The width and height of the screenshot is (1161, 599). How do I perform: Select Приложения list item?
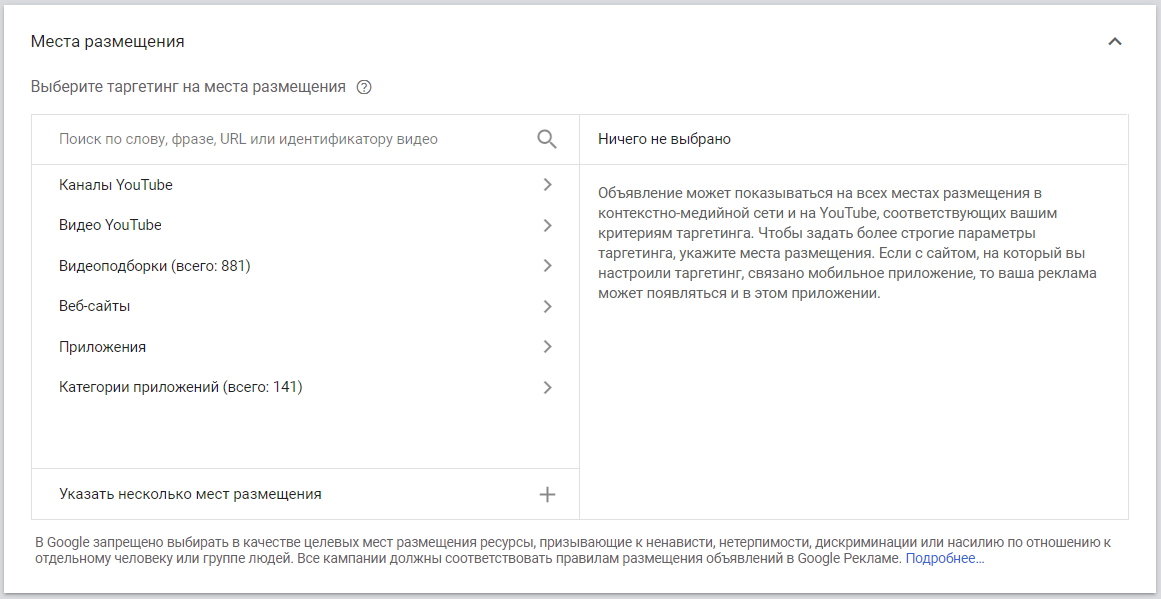[x=305, y=347]
